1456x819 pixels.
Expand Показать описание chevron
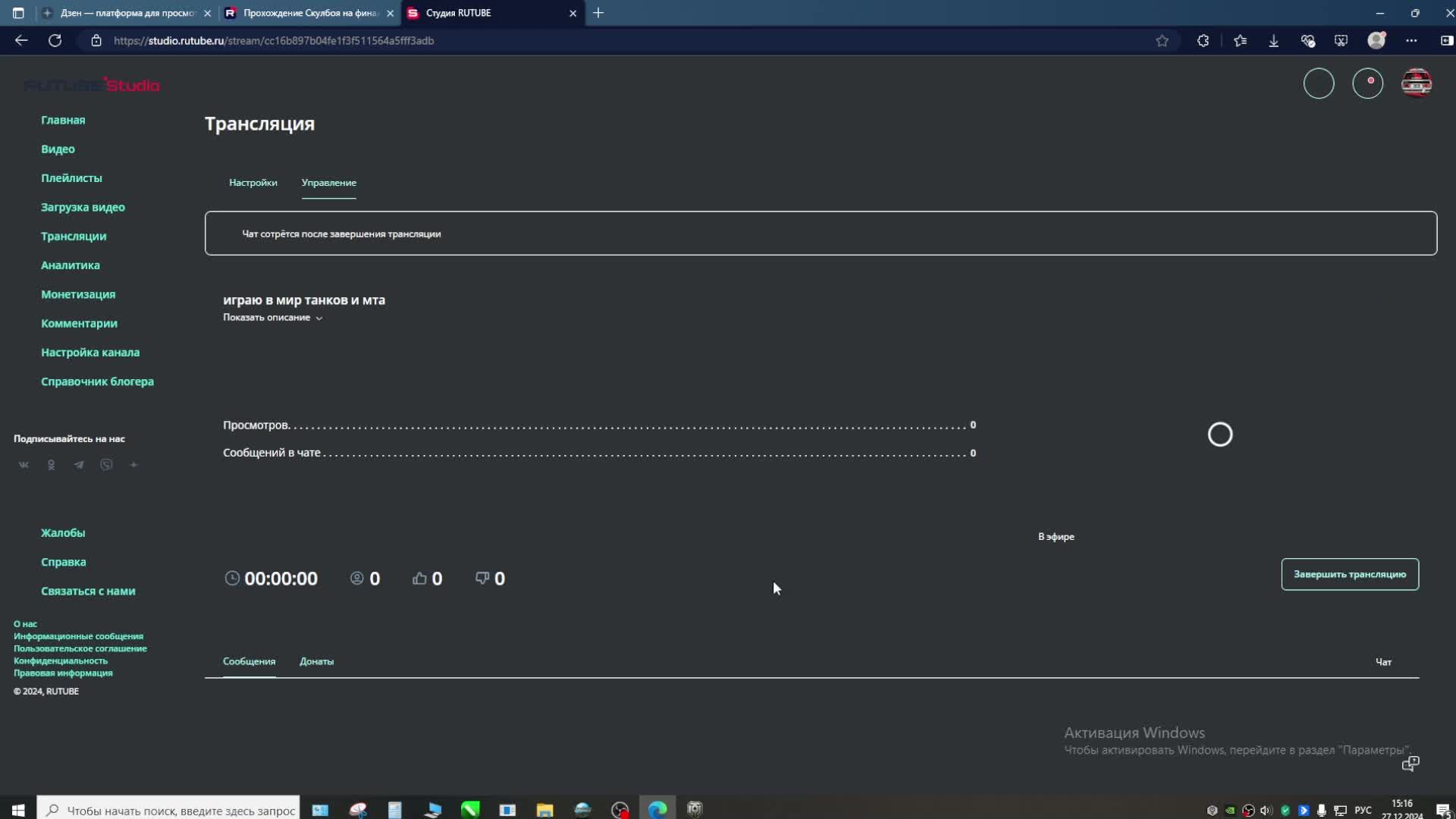pyautogui.click(x=319, y=318)
